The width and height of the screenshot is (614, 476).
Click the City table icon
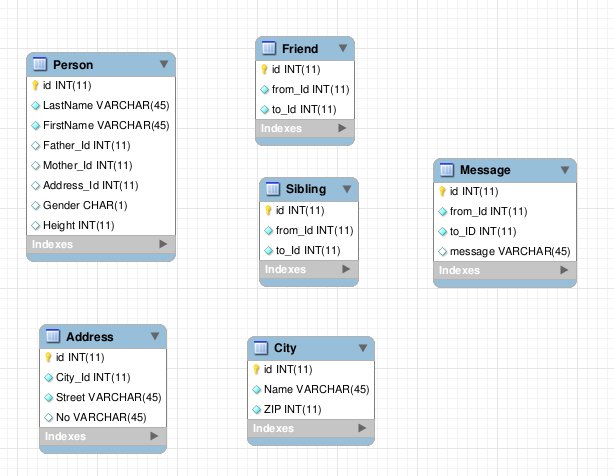[261, 348]
